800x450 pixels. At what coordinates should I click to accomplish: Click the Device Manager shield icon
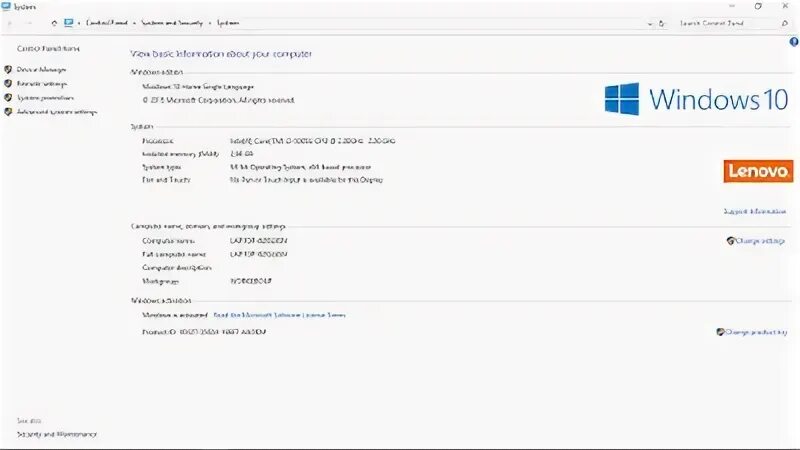(8, 69)
